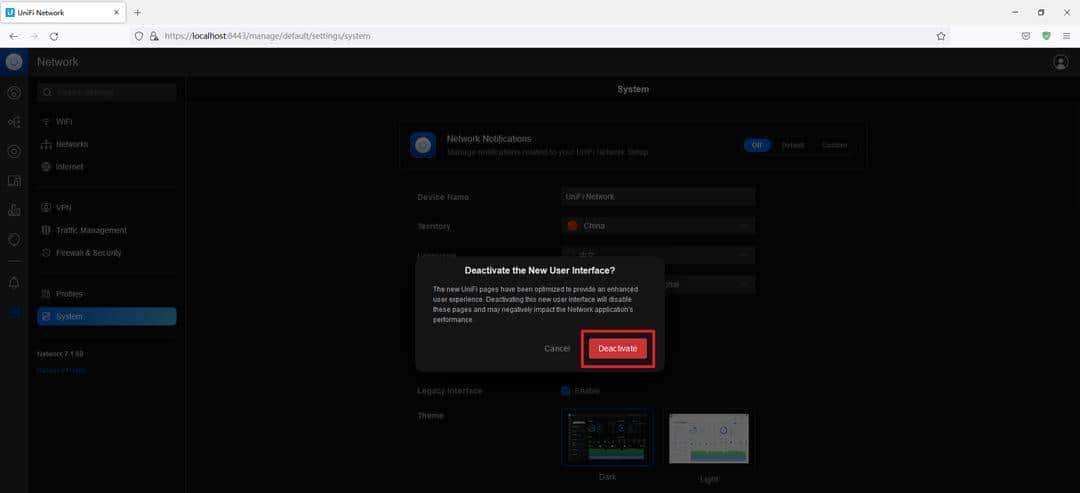Open the UniFi Devices icon in left rail
Viewport: 1080px width, 493px height.
point(14,151)
